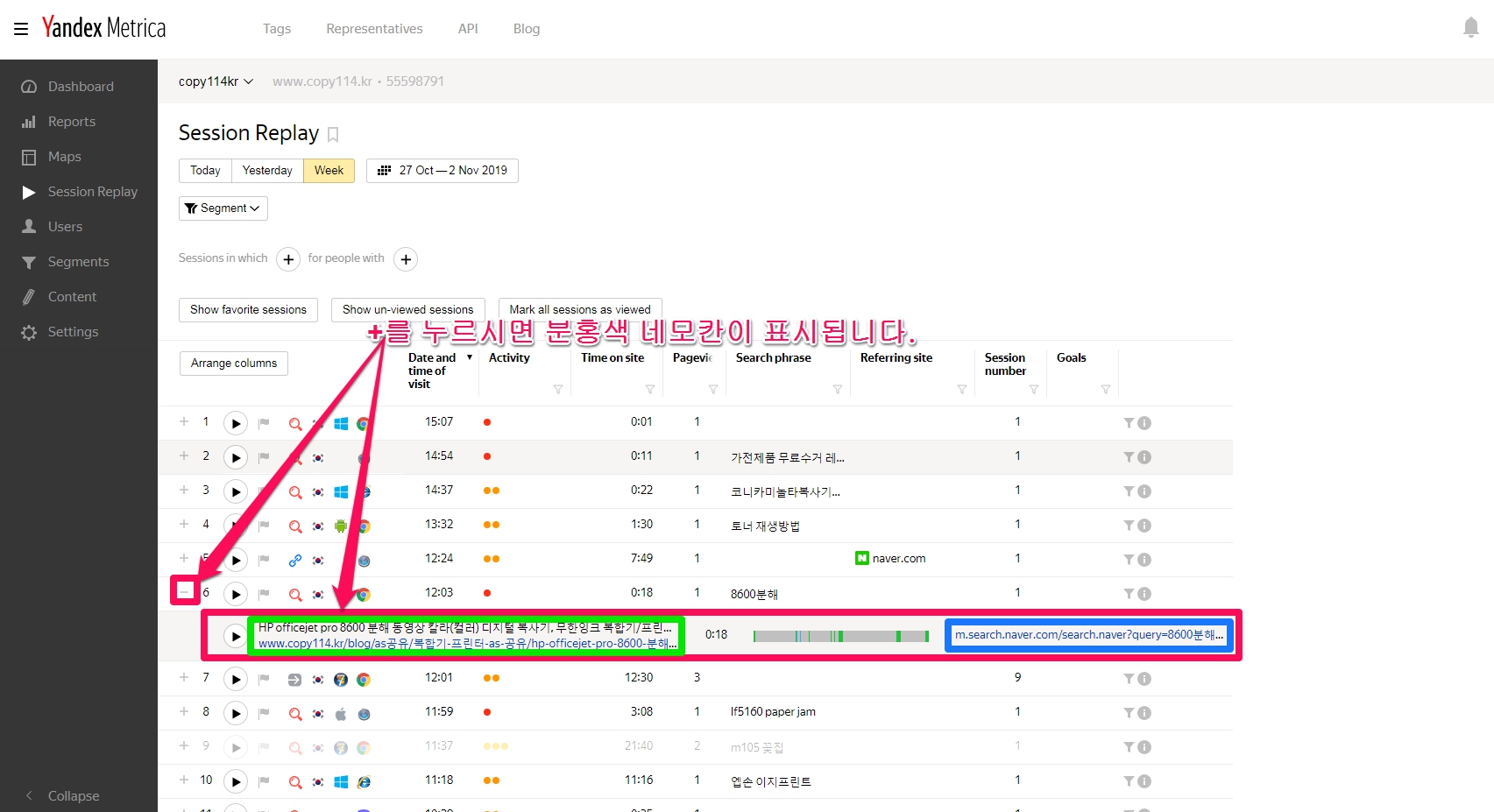
Task: Flag session 8 as favorite
Action: [264, 713]
